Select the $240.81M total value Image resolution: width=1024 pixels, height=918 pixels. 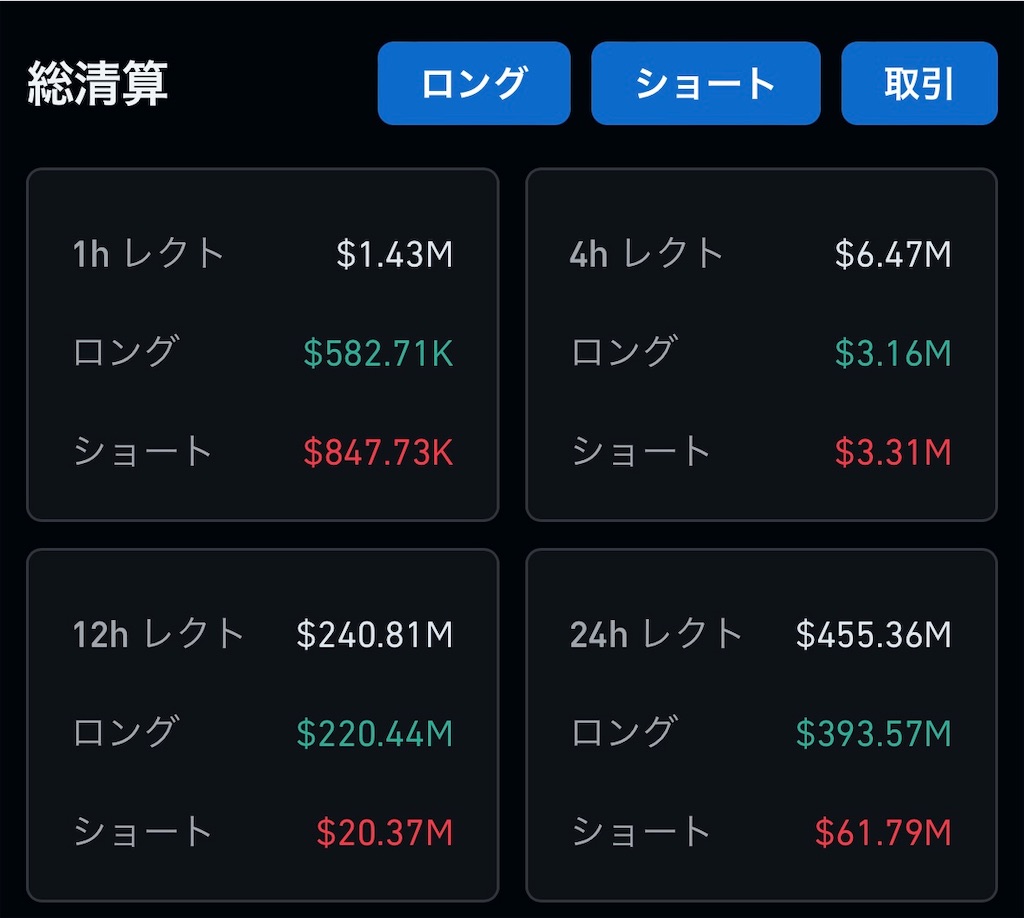tap(375, 635)
